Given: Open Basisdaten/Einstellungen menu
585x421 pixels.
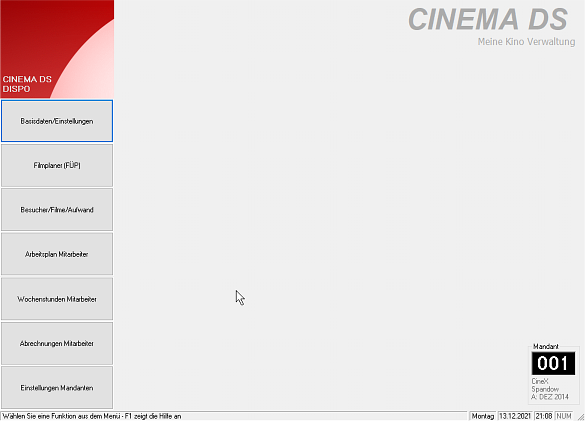Looking at the screenshot, I should 57,121.
